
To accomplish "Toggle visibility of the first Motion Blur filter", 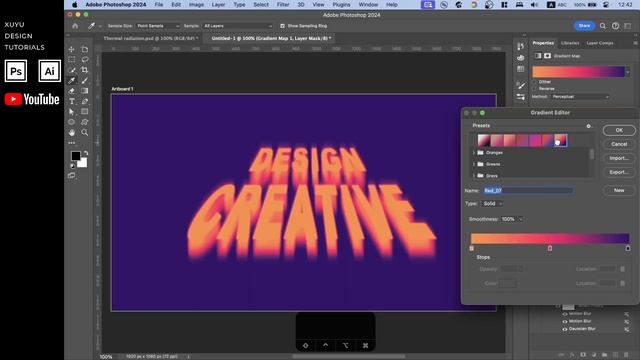I will (x=565, y=314).
